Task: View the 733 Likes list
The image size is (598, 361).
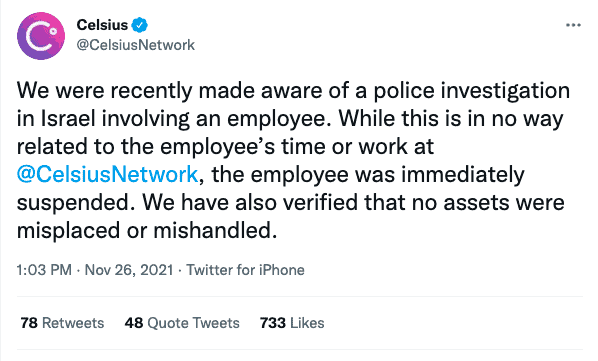Action: pos(292,323)
